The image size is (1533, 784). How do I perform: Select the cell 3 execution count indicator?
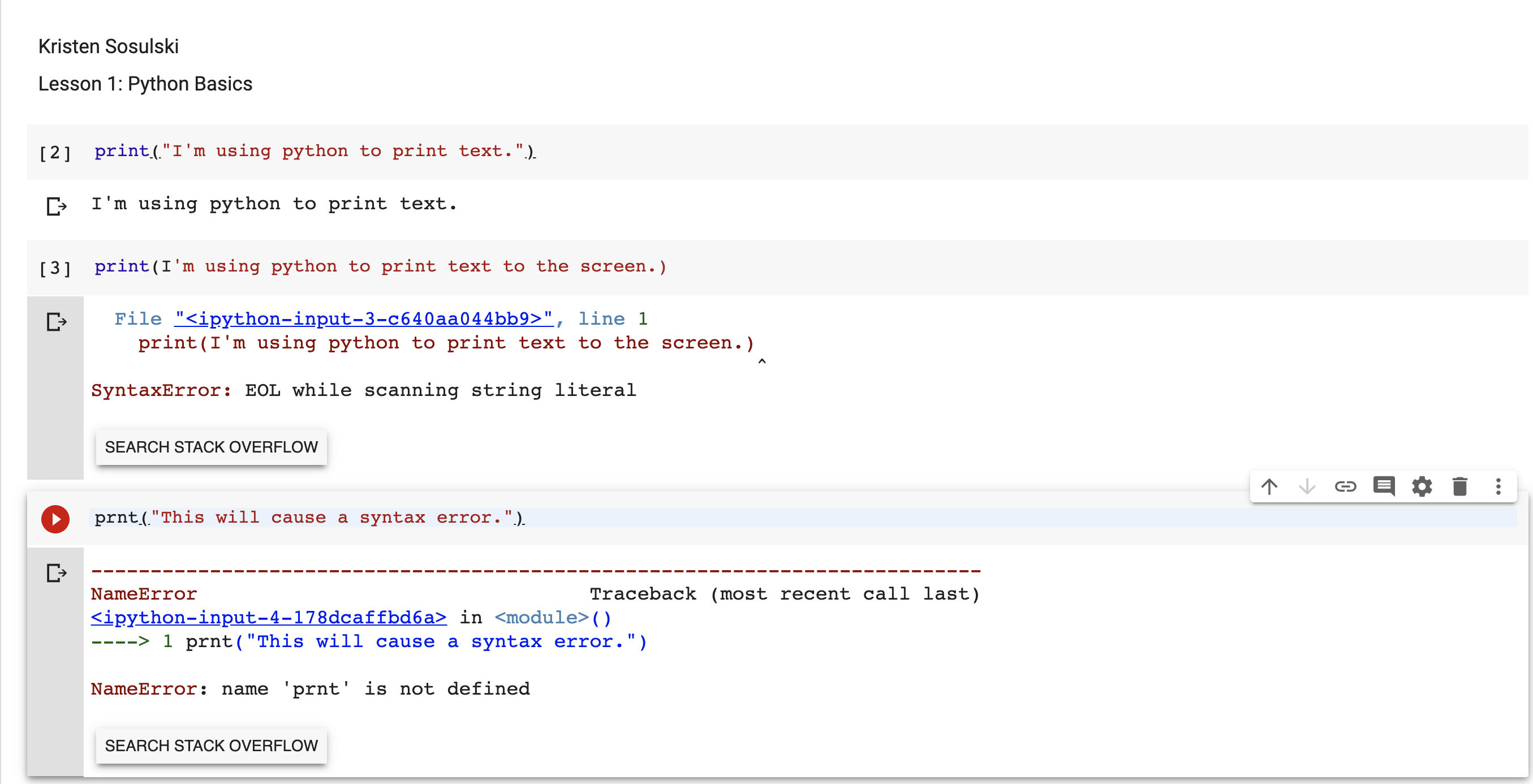55,269
